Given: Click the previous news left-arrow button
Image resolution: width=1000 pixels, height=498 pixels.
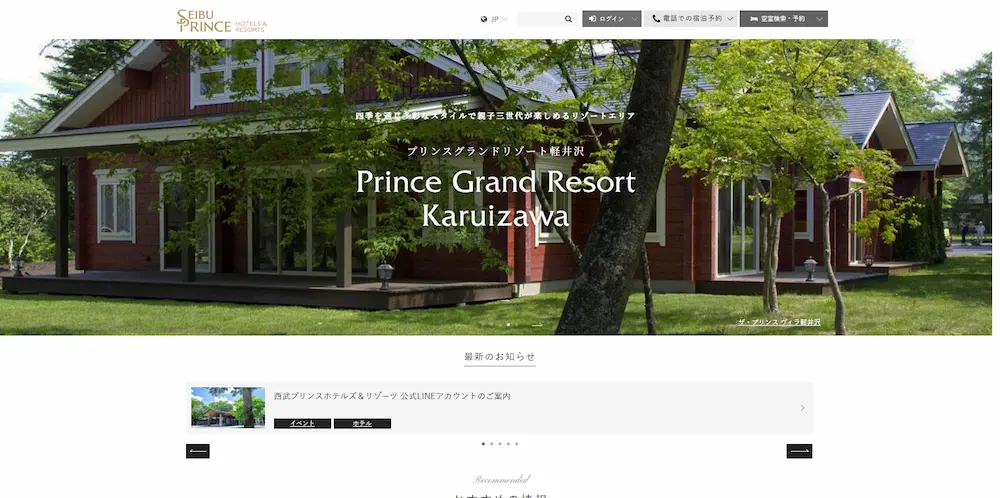Looking at the screenshot, I should 198,451.
